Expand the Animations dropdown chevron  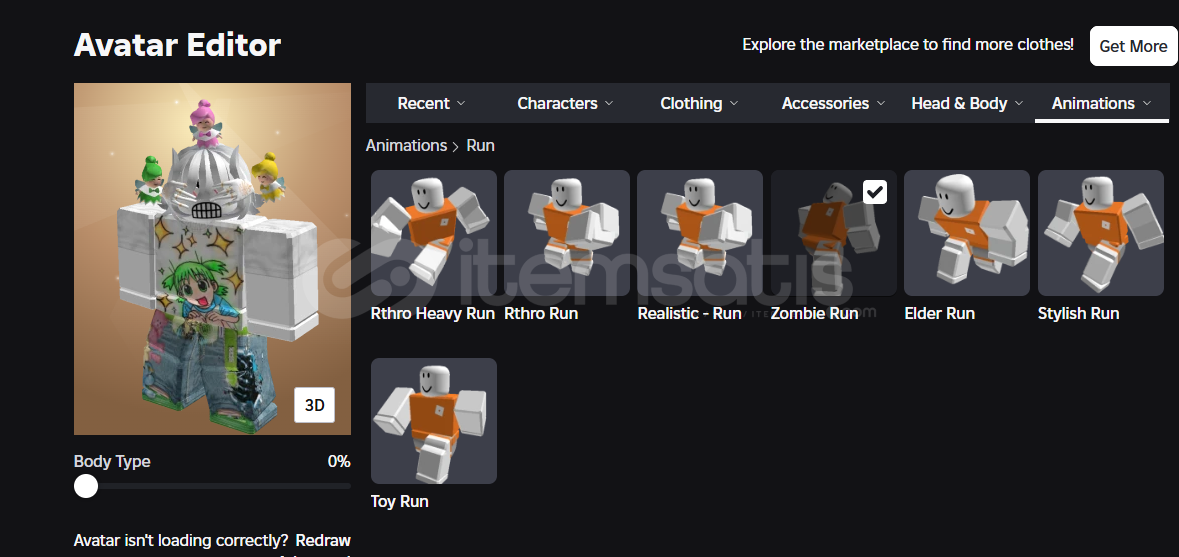[x=1147, y=103]
